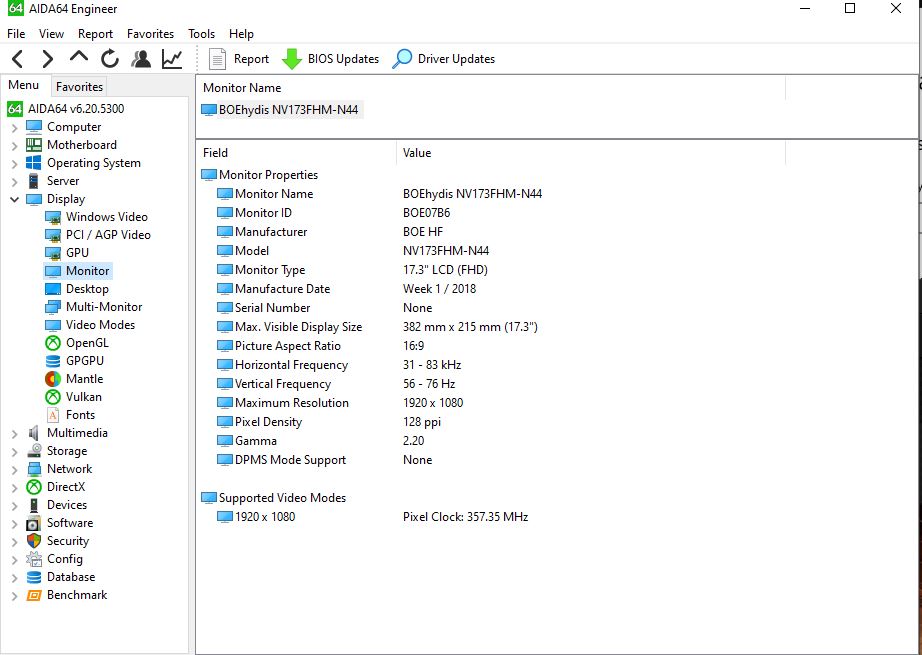
Task: Go back with the left arrow icon
Action: coord(18,59)
